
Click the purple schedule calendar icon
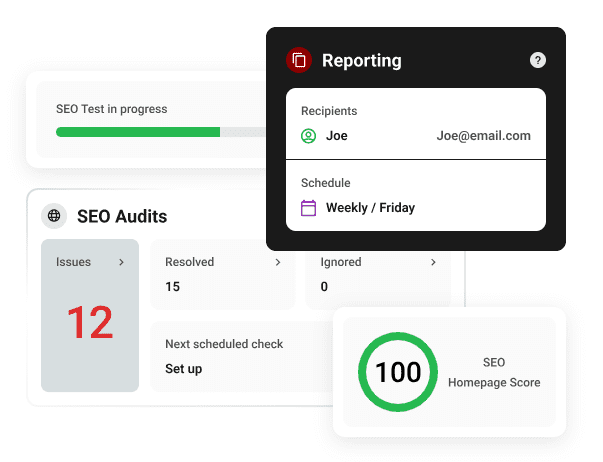308,208
